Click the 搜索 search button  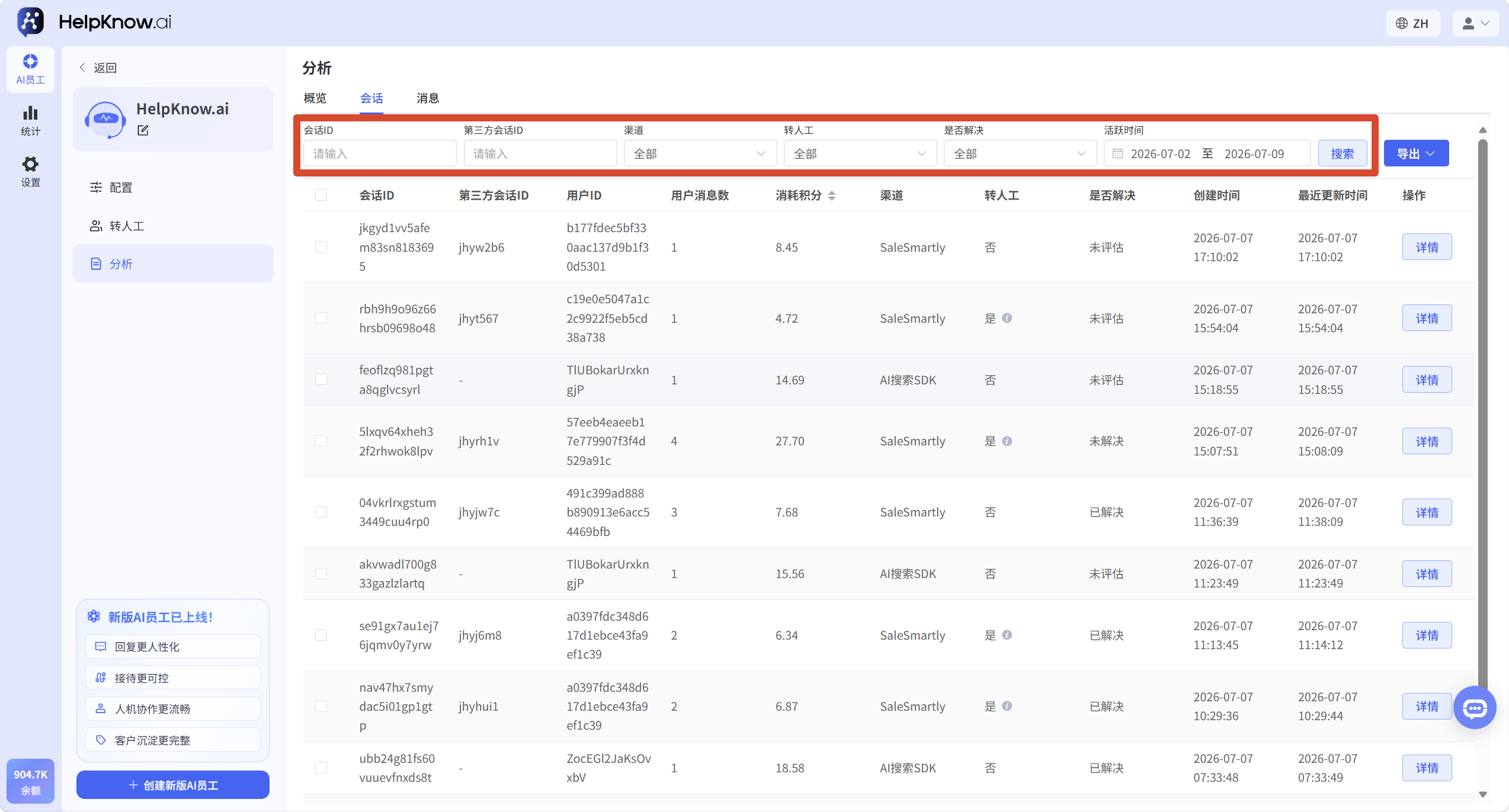1343,153
